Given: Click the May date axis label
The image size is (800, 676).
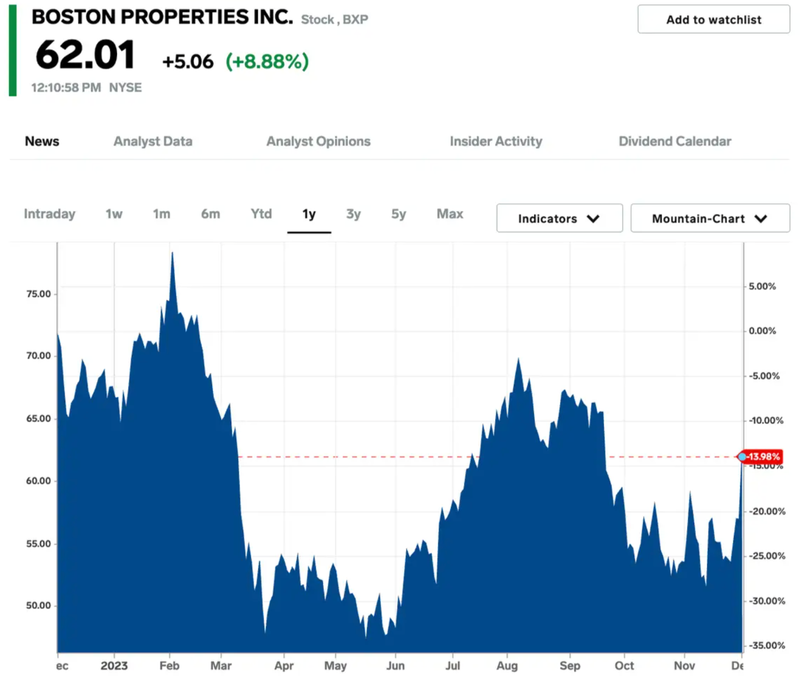Looking at the screenshot, I should coord(335,666).
